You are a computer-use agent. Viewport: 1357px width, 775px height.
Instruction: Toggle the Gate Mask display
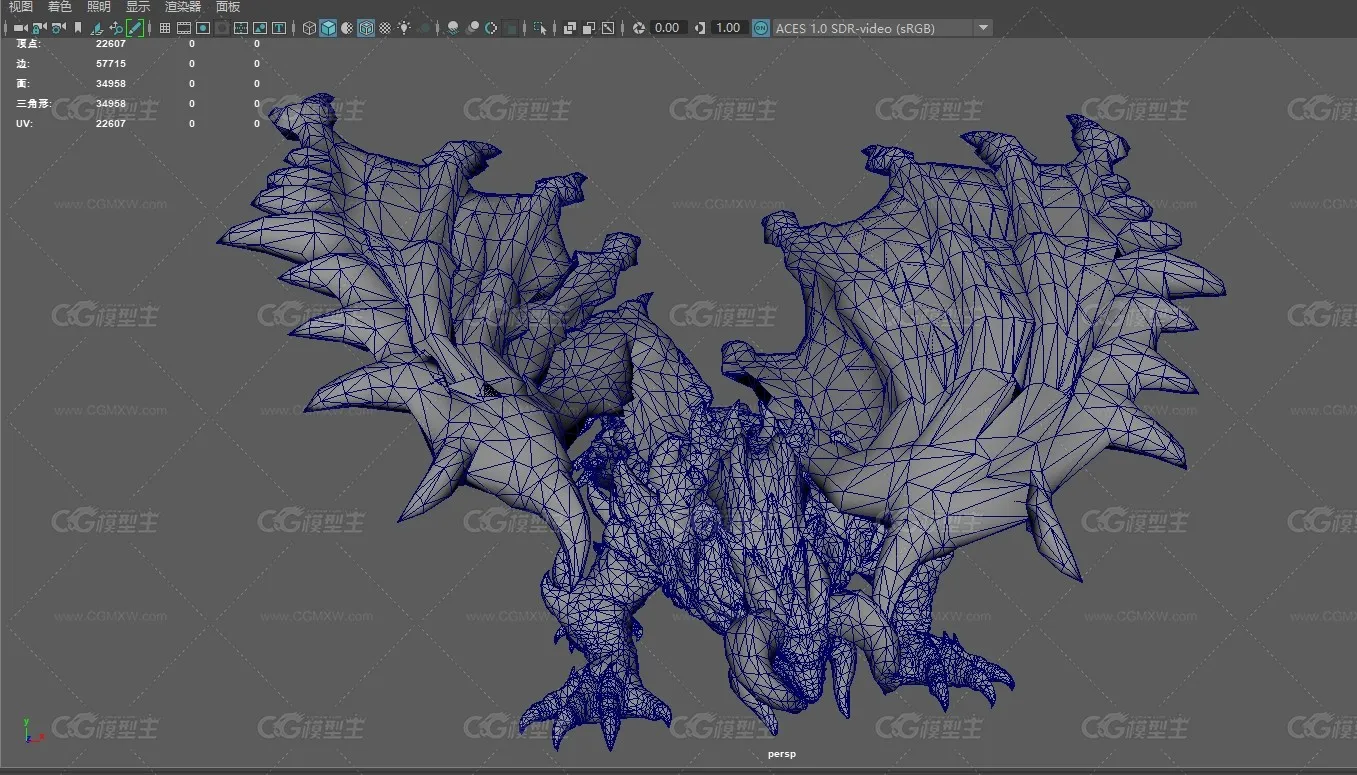(x=222, y=28)
